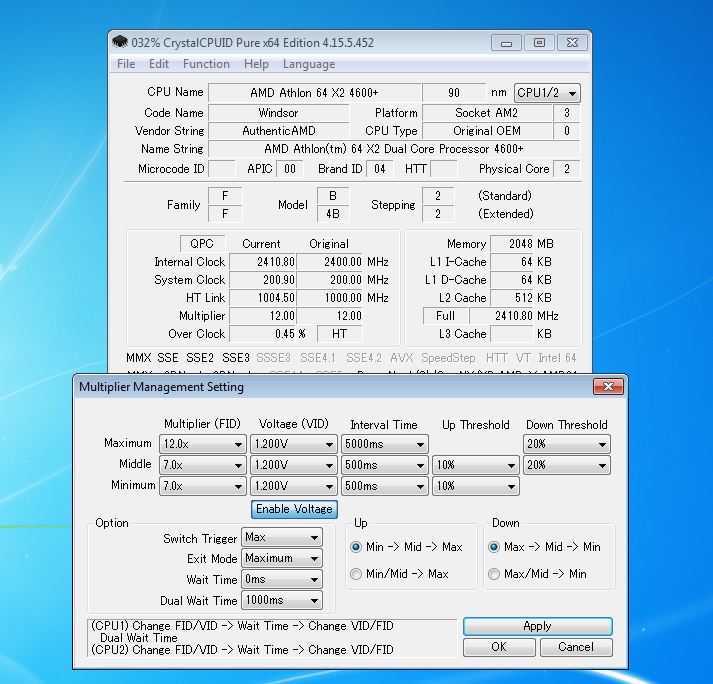Click the Platform value Socket AM2
The image size is (713, 684).
tap(487, 113)
